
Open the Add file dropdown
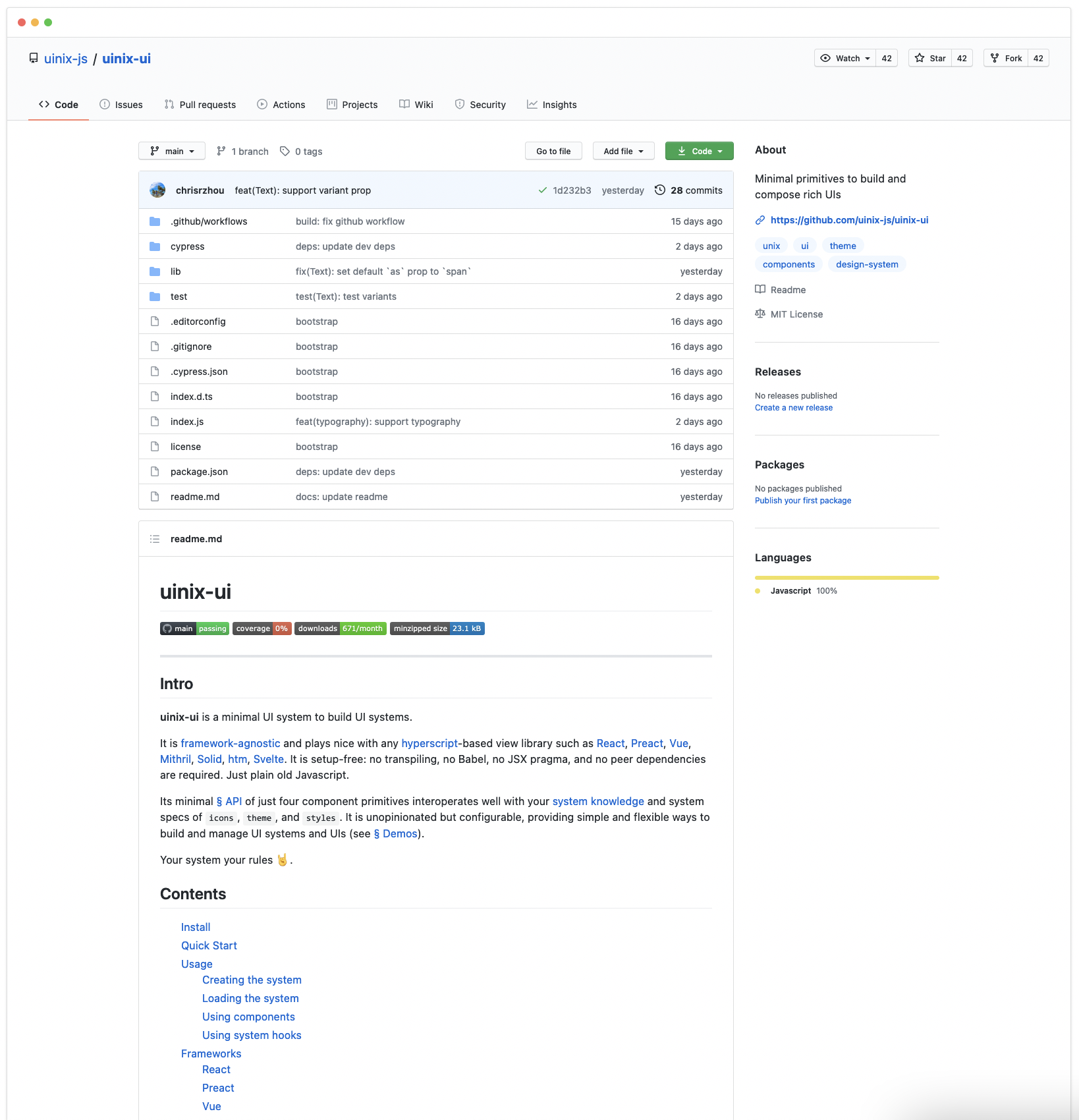click(x=622, y=151)
